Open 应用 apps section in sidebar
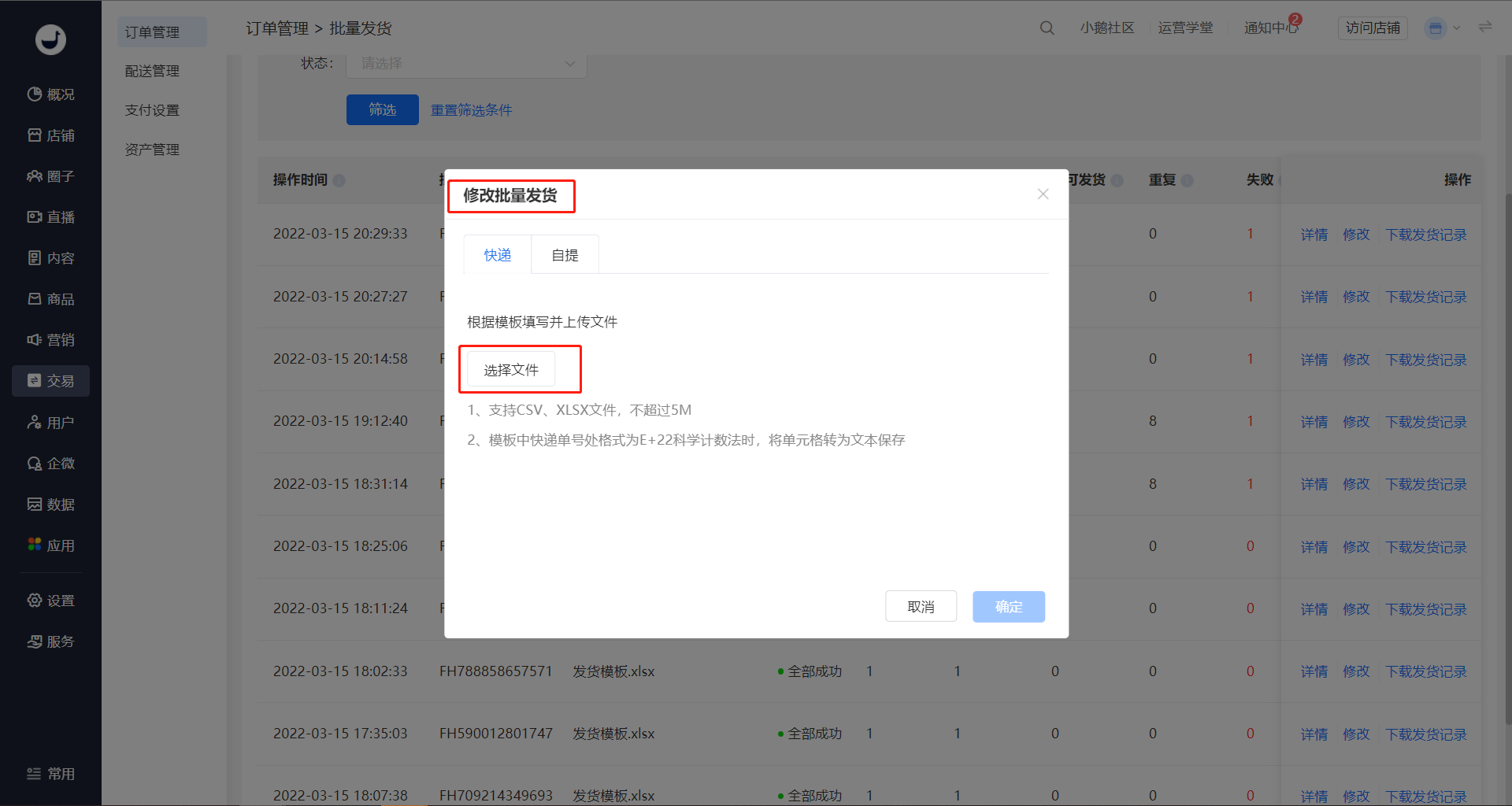Screen dimensions: 1512x806 click(x=50, y=545)
